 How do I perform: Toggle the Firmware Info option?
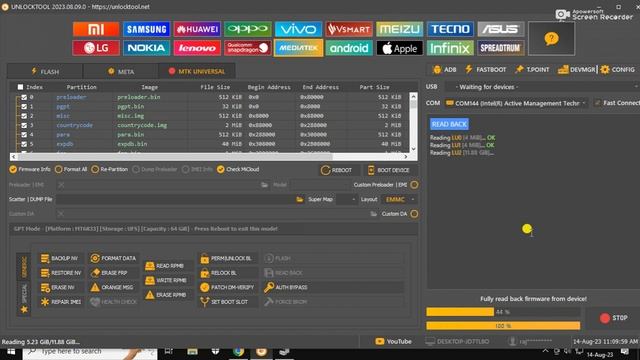30,169
